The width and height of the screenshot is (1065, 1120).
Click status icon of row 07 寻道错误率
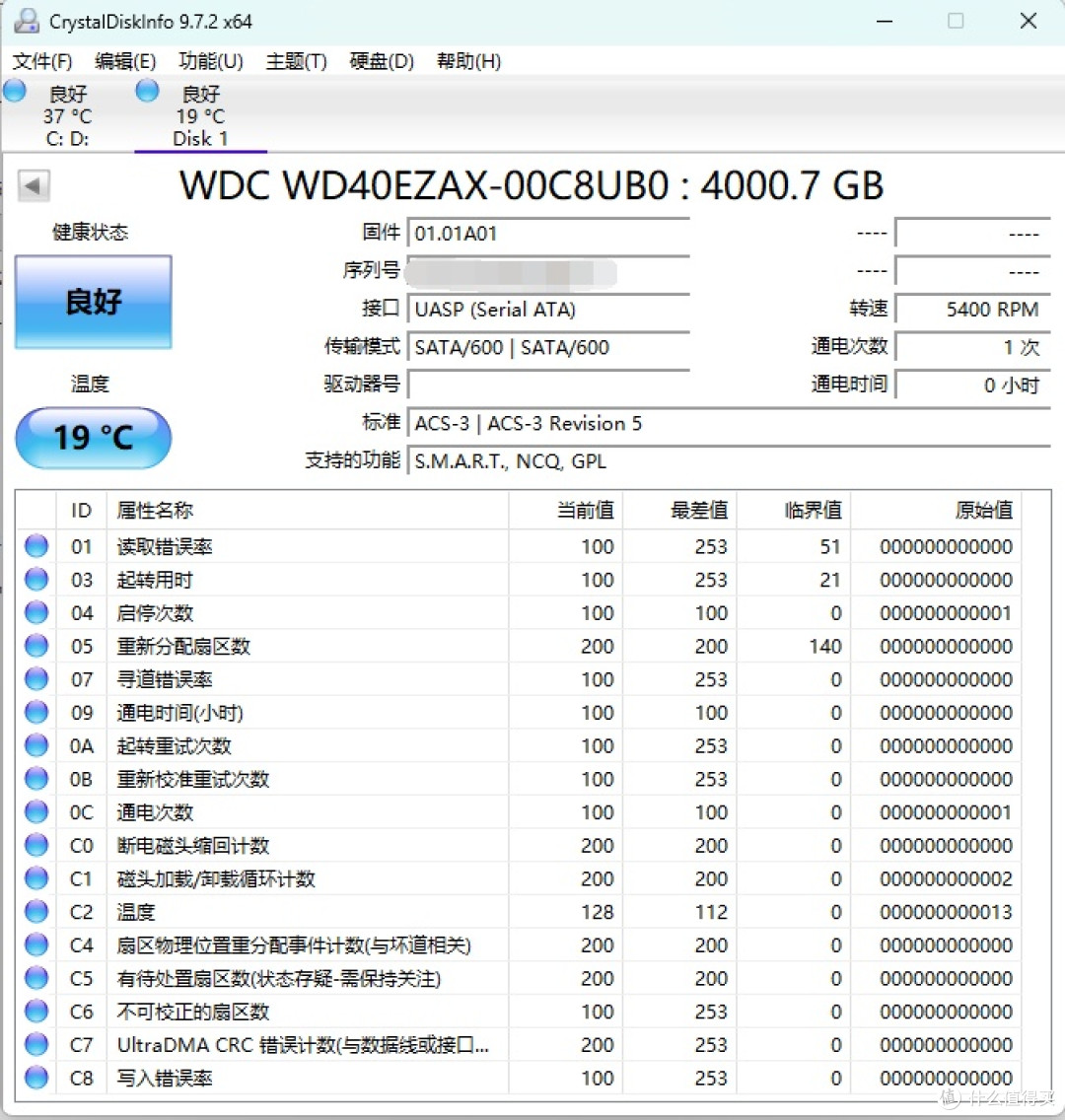pyautogui.click(x=36, y=678)
